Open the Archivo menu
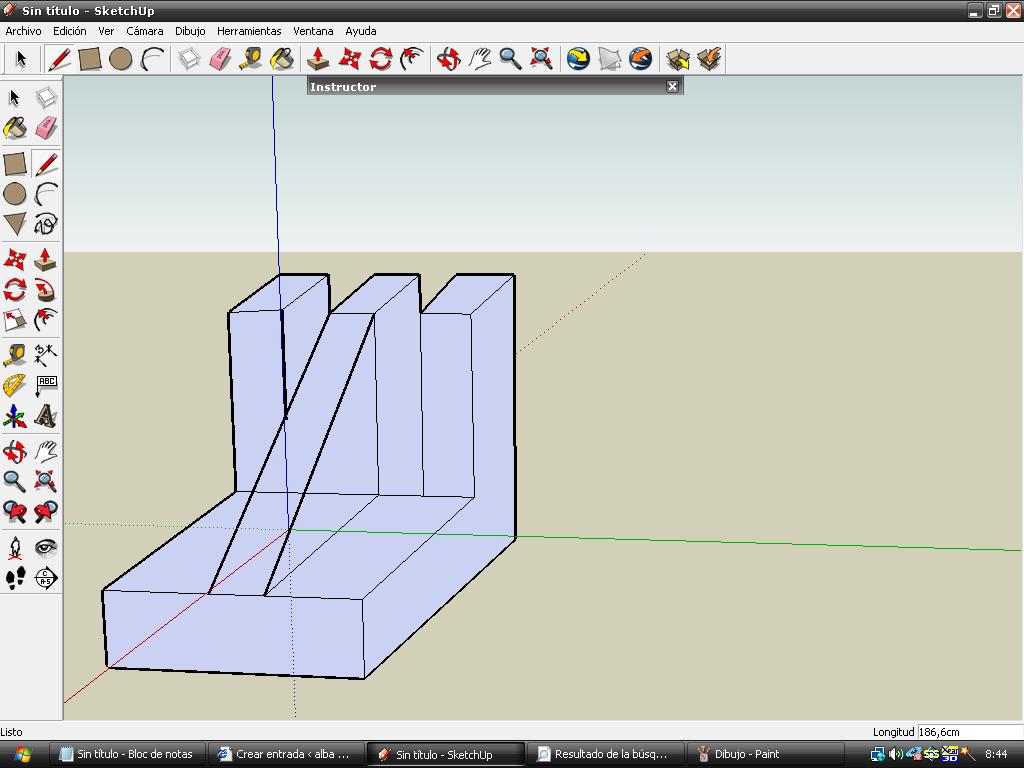Image resolution: width=1024 pixels, height=768 pixels. pos(23,31)
